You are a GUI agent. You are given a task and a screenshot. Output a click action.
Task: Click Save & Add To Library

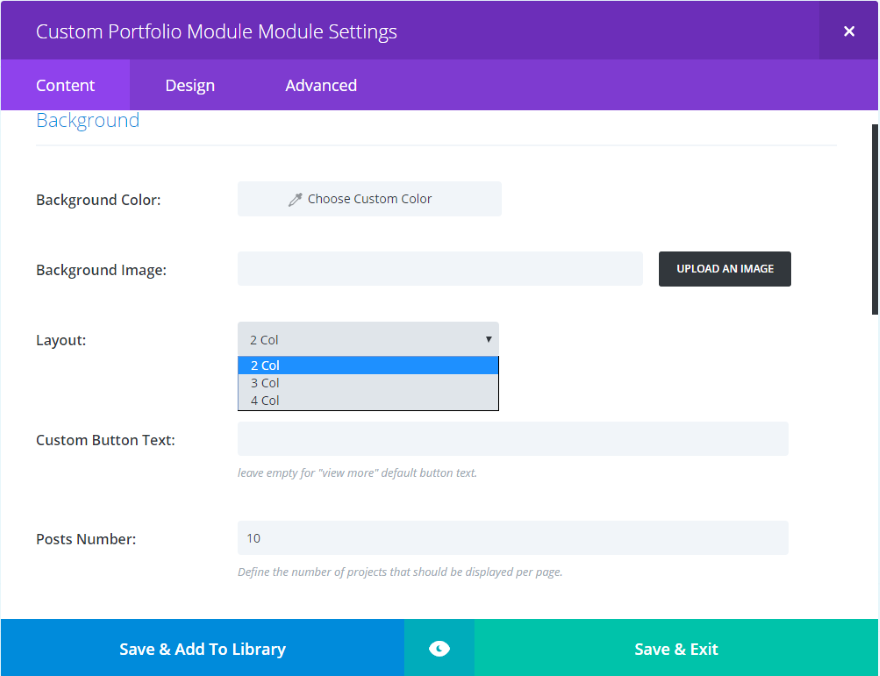pos(202,649)
